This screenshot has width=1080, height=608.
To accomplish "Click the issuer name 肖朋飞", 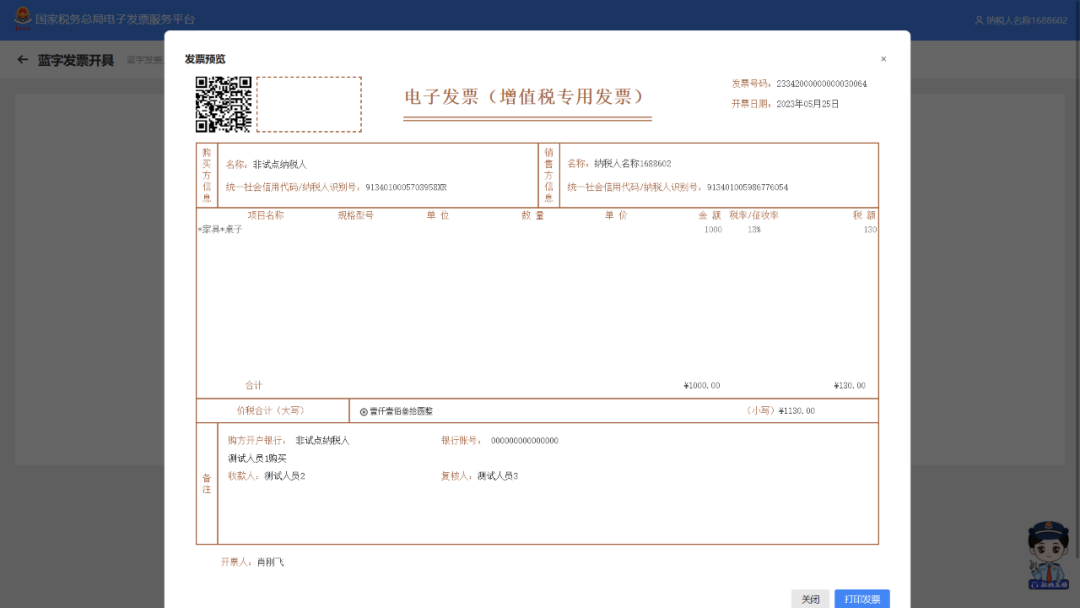I will click(x=271, y=563).
